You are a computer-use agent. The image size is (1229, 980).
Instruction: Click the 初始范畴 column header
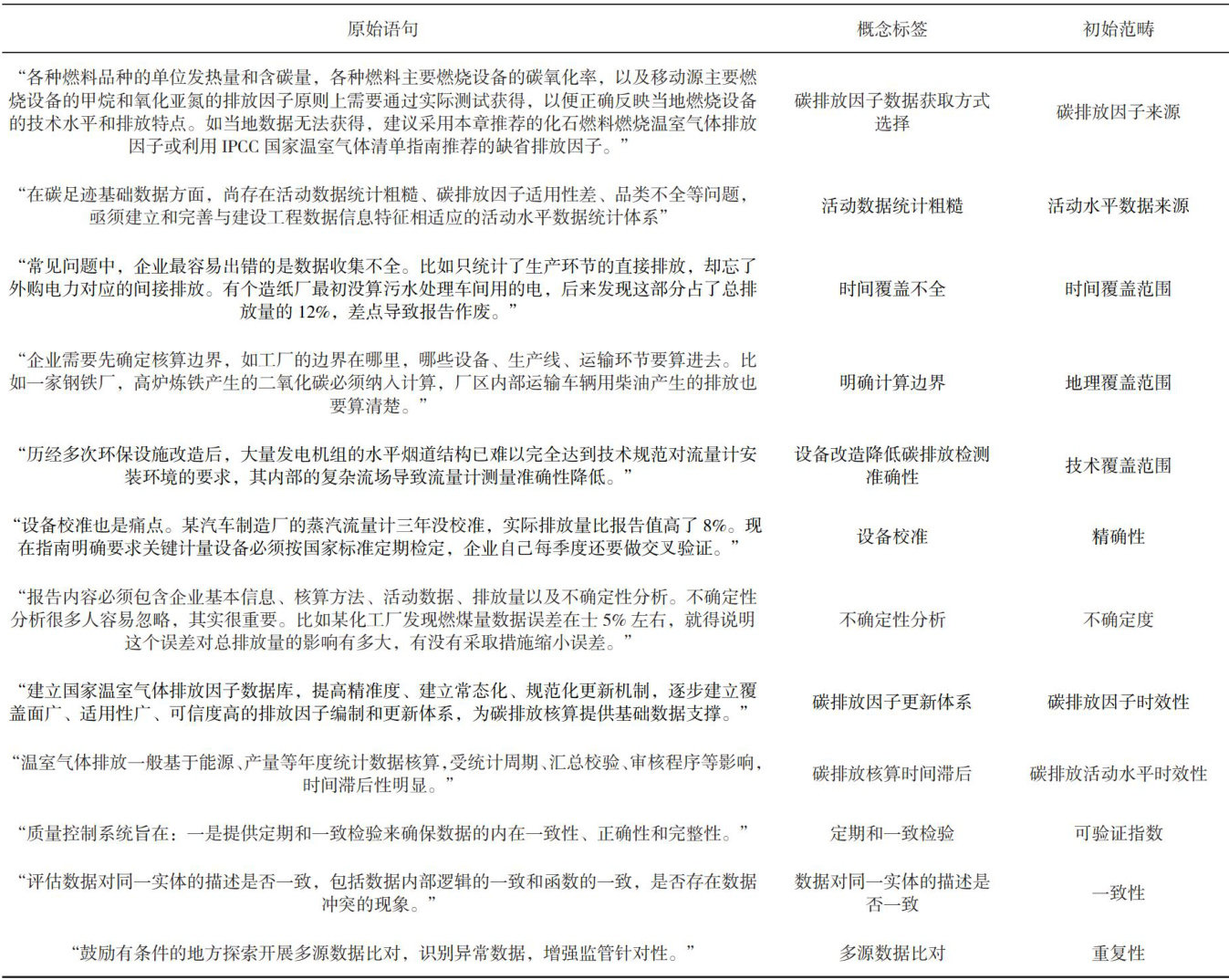coord(1118,29)
